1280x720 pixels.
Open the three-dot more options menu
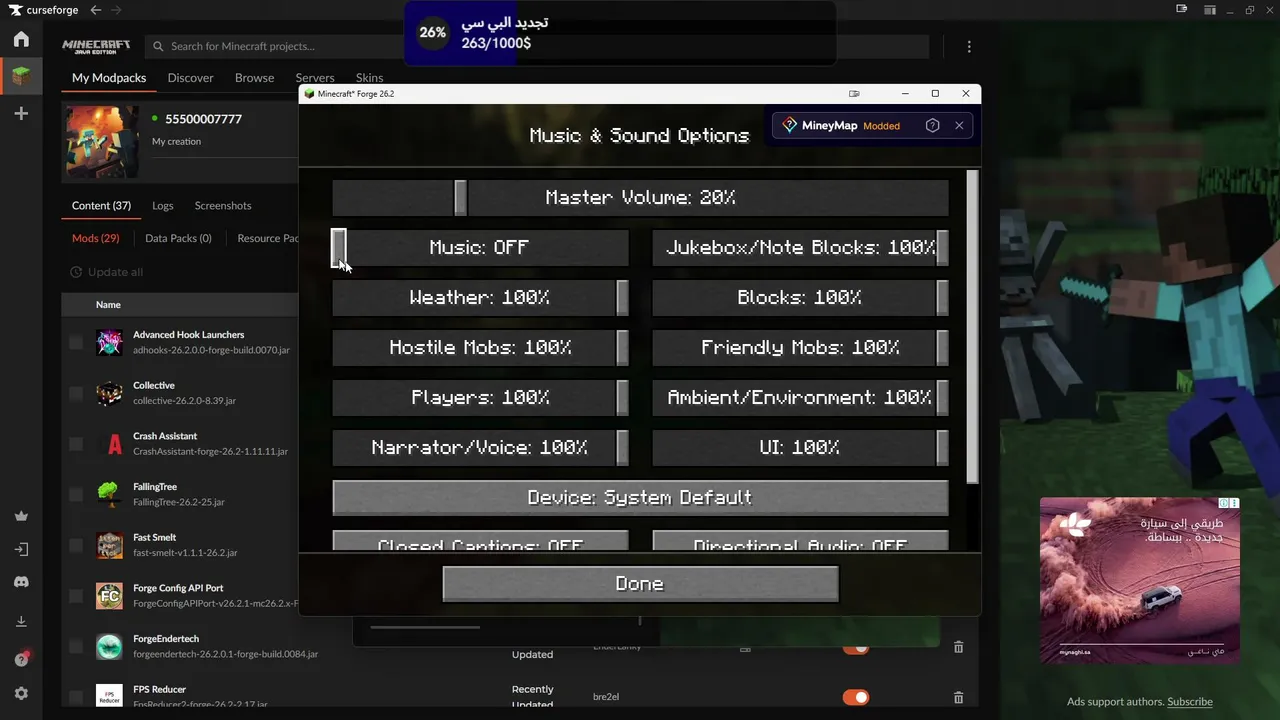[969, 46]
